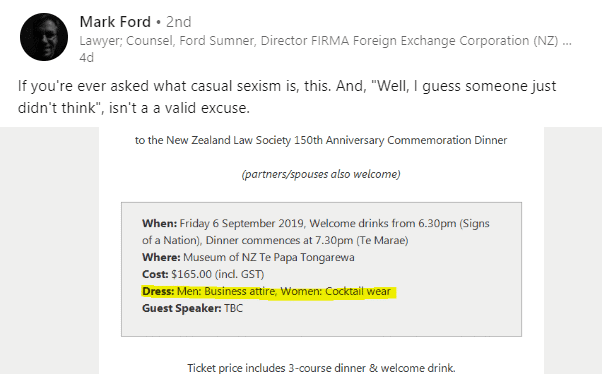The image size is (602, 388).
Task: Click the Mark Ford name link
Action: (115, 22)
